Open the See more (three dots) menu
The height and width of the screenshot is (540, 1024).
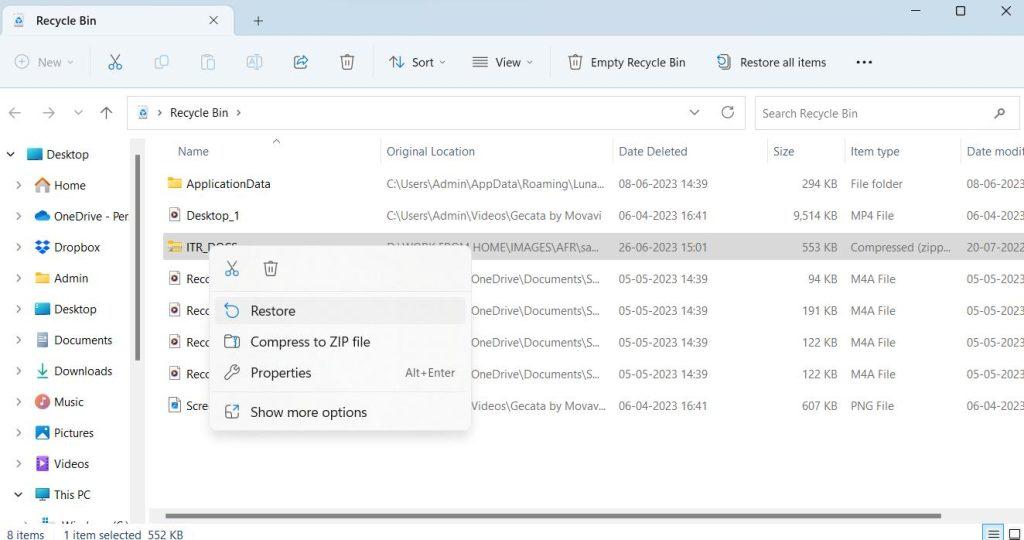click(864, 62)
